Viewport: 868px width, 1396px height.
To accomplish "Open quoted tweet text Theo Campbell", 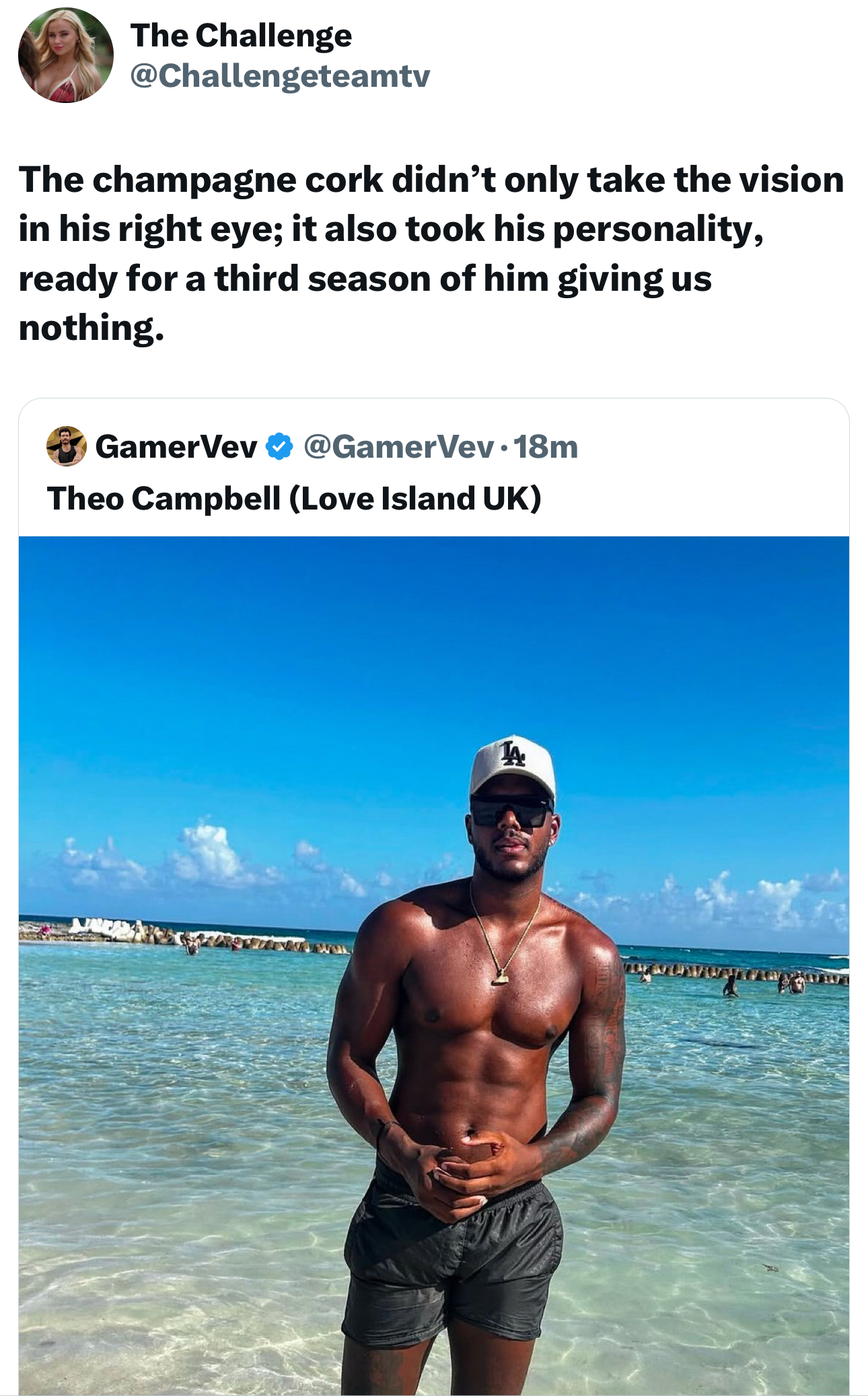I will point(294,499).
